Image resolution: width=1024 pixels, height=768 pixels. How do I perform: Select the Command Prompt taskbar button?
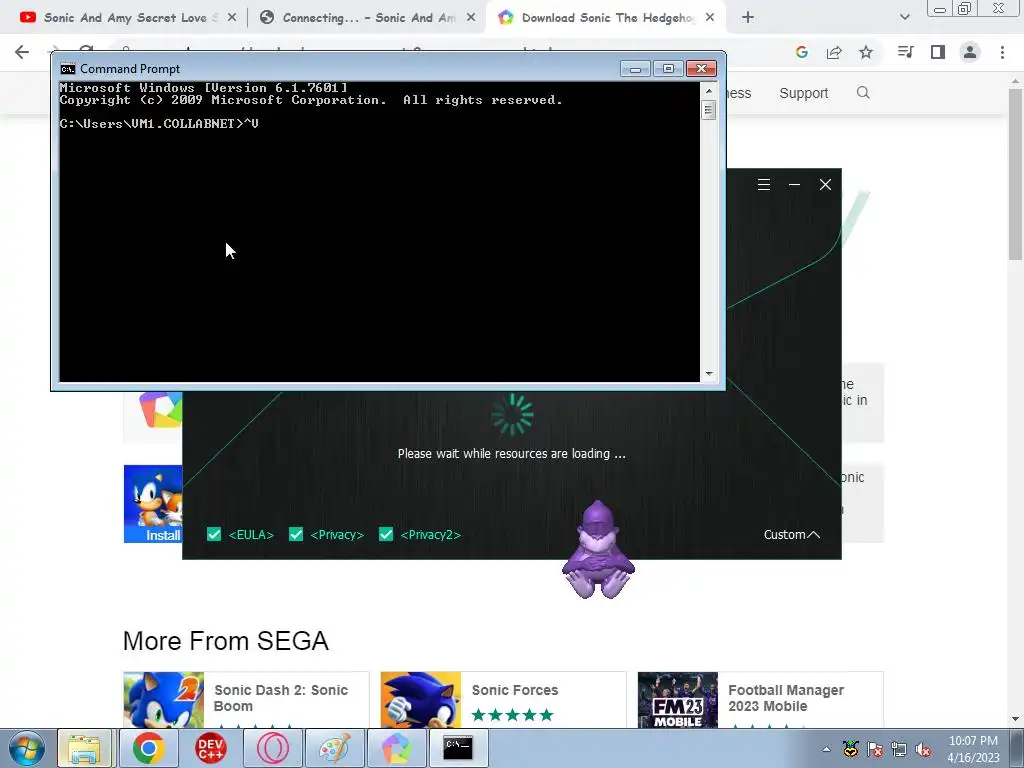pos(458,748)
